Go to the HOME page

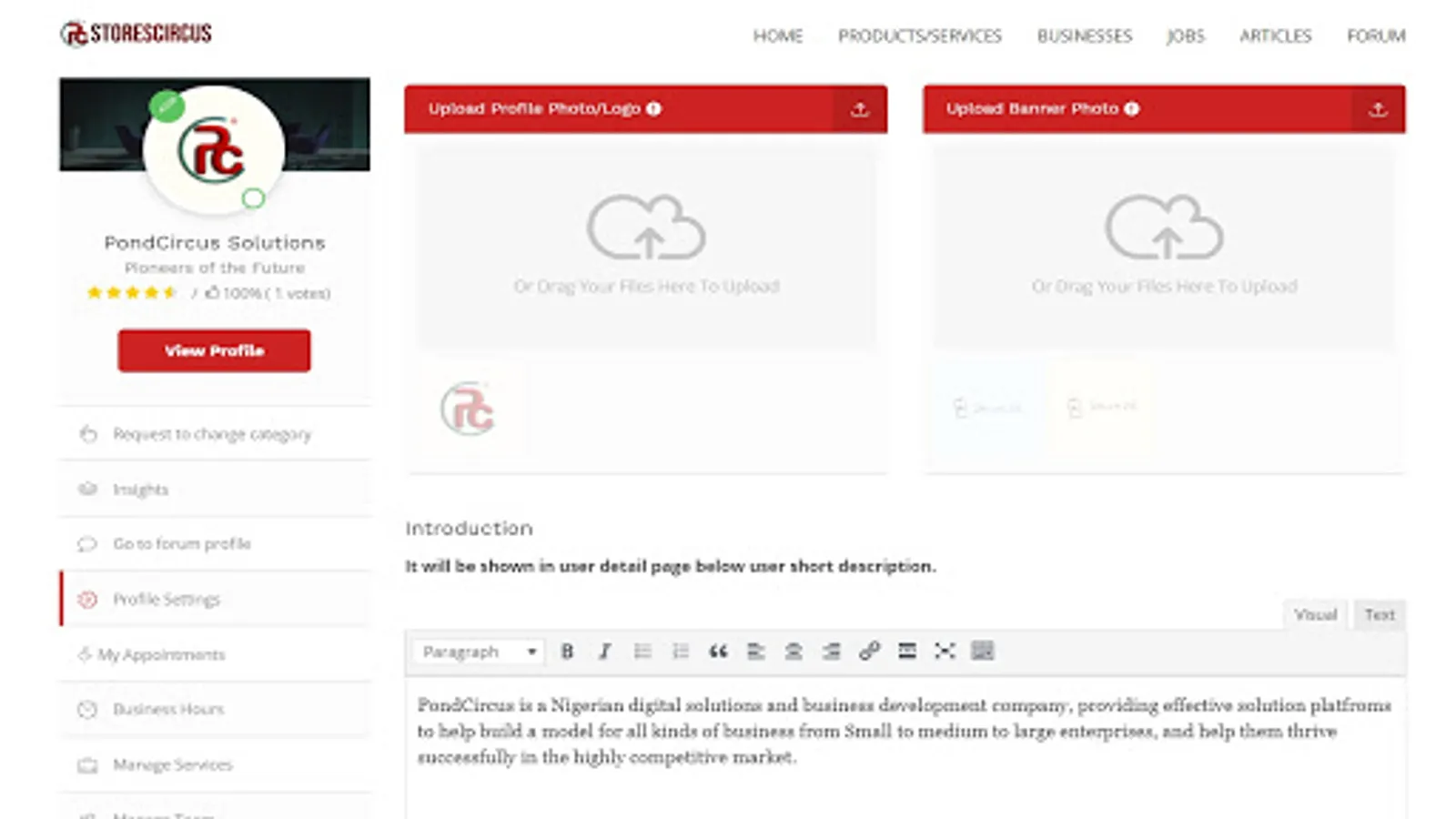778,35
